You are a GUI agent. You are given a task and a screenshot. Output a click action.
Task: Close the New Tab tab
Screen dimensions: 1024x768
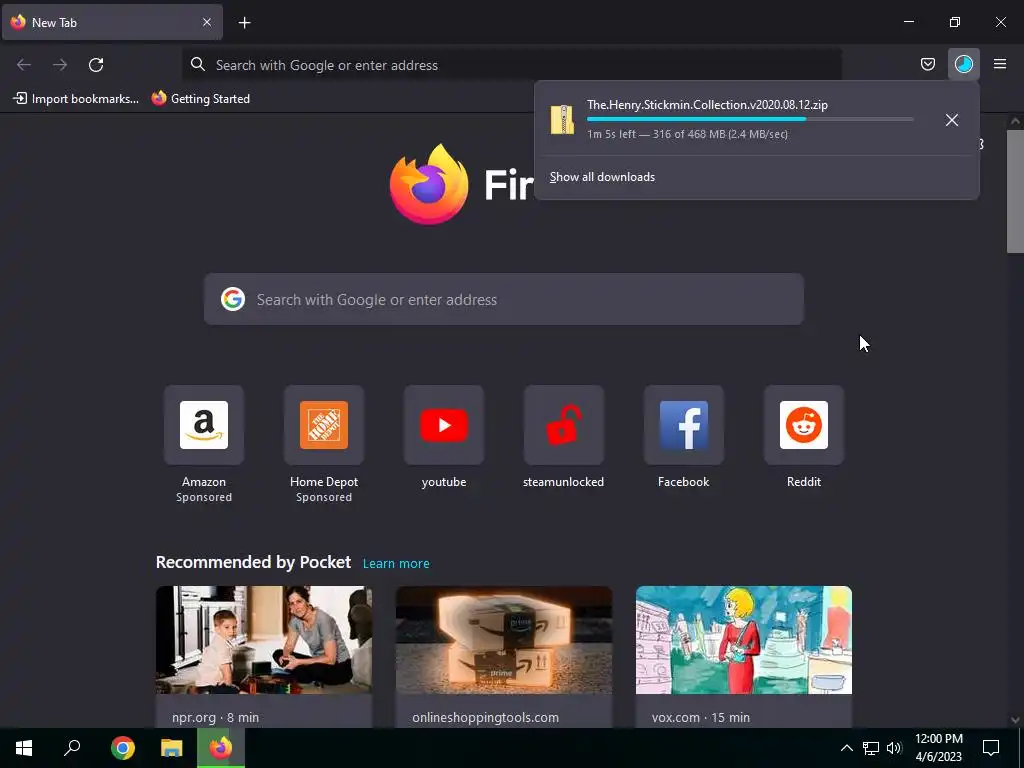206,22
